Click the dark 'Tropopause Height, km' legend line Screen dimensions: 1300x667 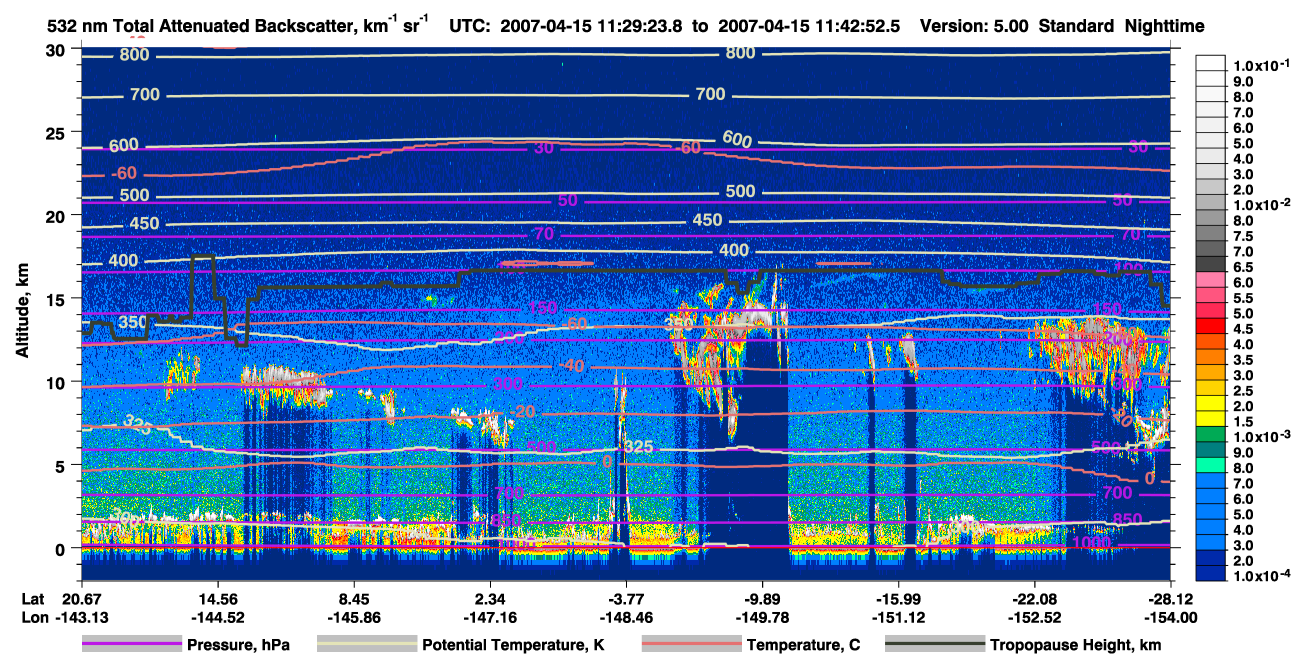click(935, 645)
